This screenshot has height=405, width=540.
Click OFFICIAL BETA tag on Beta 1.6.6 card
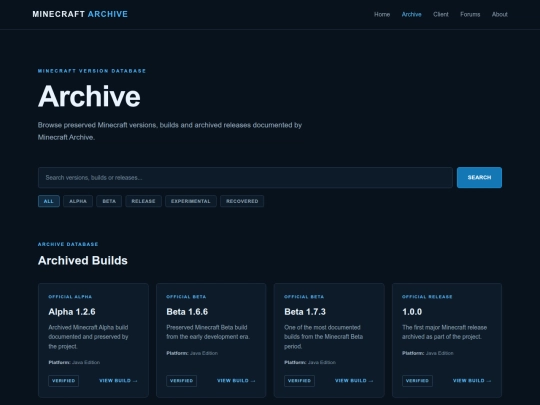(186, 297)
